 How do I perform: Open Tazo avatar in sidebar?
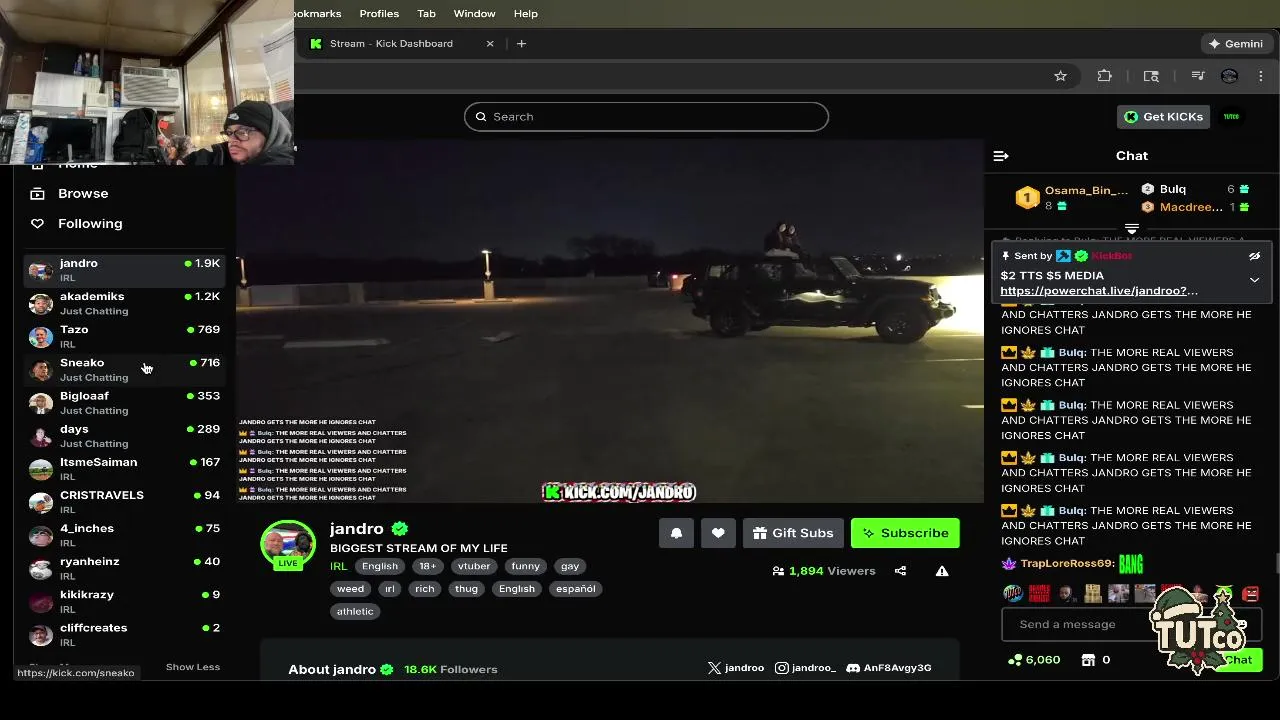[x=41, y=336]
